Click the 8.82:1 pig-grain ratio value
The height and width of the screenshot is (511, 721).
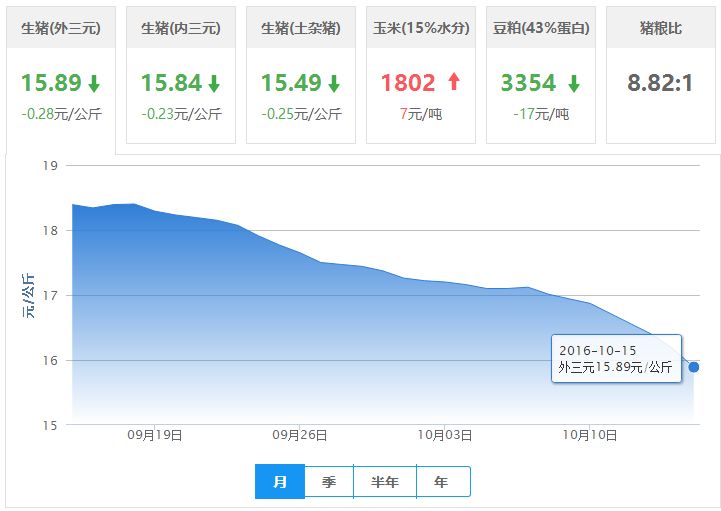point(660,83)
